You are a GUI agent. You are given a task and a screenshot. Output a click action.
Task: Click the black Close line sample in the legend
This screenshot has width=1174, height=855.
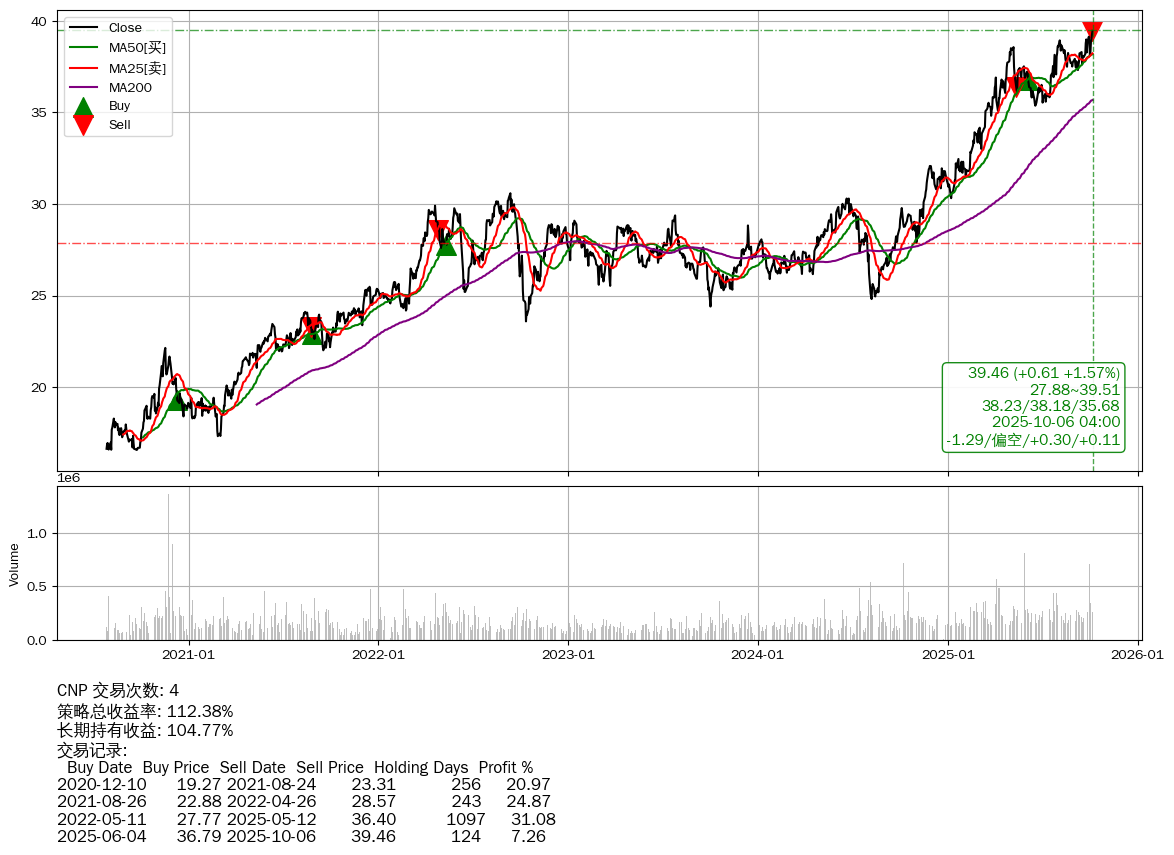coord(84,28)
